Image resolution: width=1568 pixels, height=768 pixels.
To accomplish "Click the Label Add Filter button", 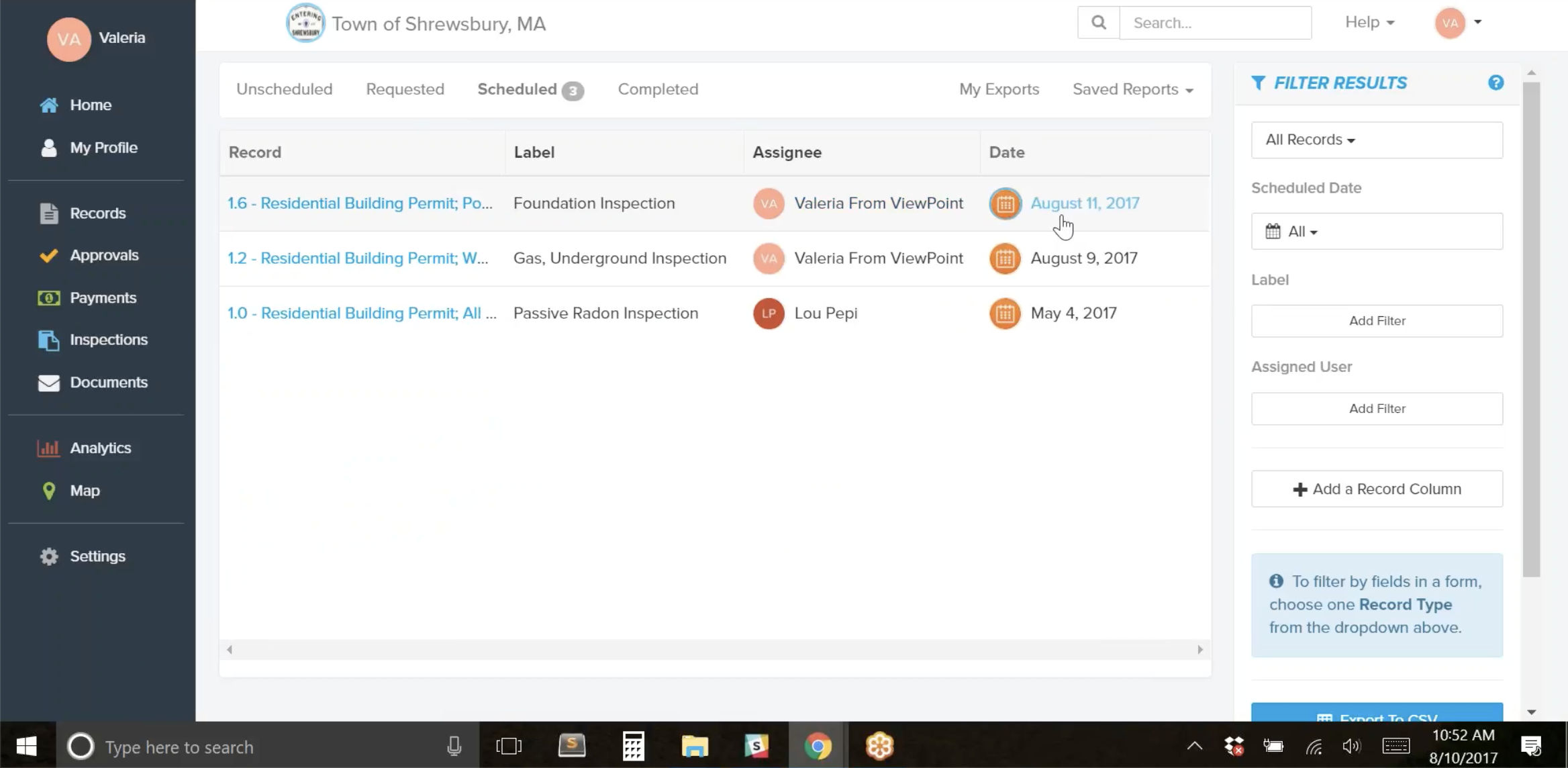I will point(1376,321).
